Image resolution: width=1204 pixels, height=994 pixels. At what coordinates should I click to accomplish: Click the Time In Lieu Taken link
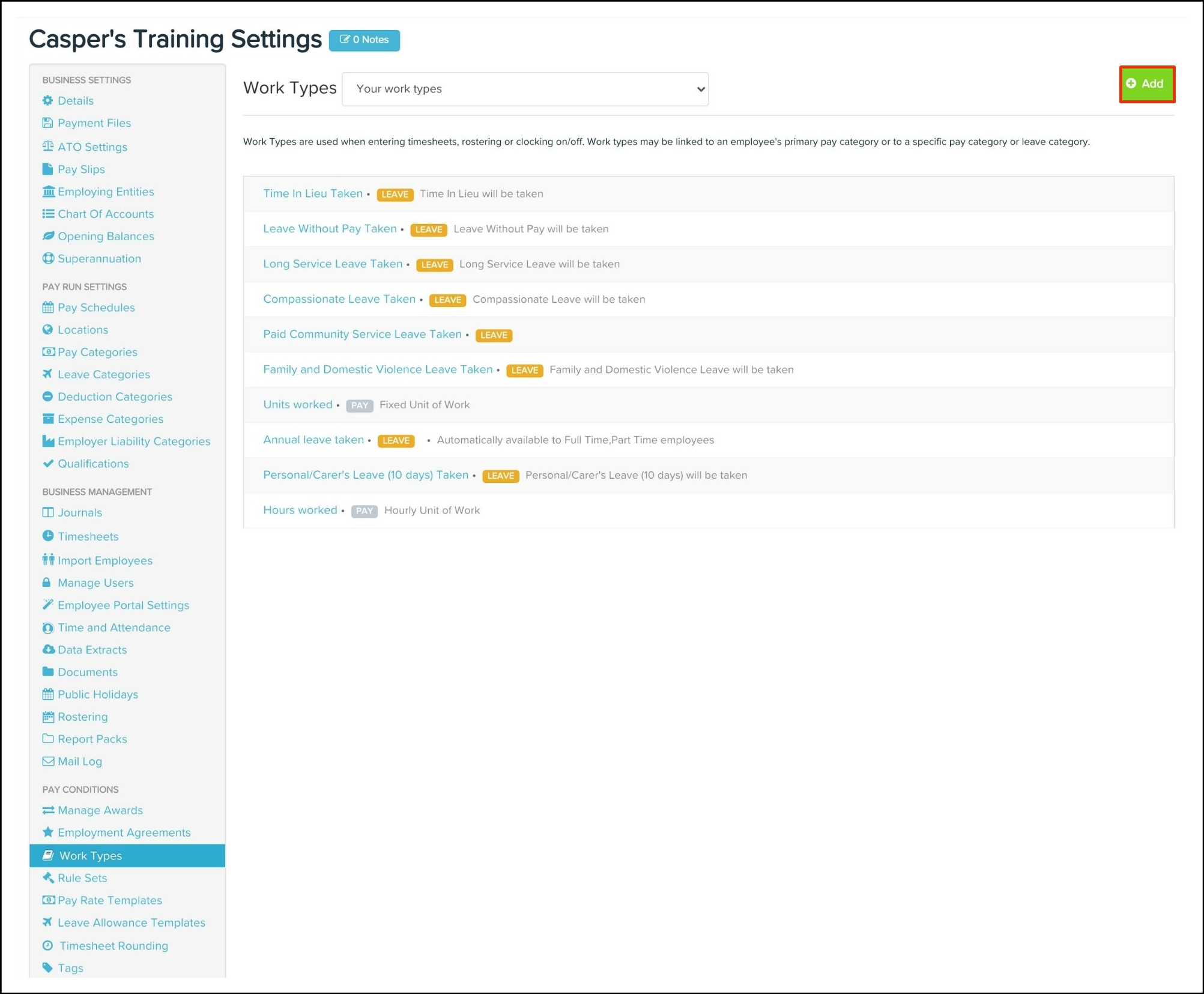pyautogui.click(x=312, y=193)
